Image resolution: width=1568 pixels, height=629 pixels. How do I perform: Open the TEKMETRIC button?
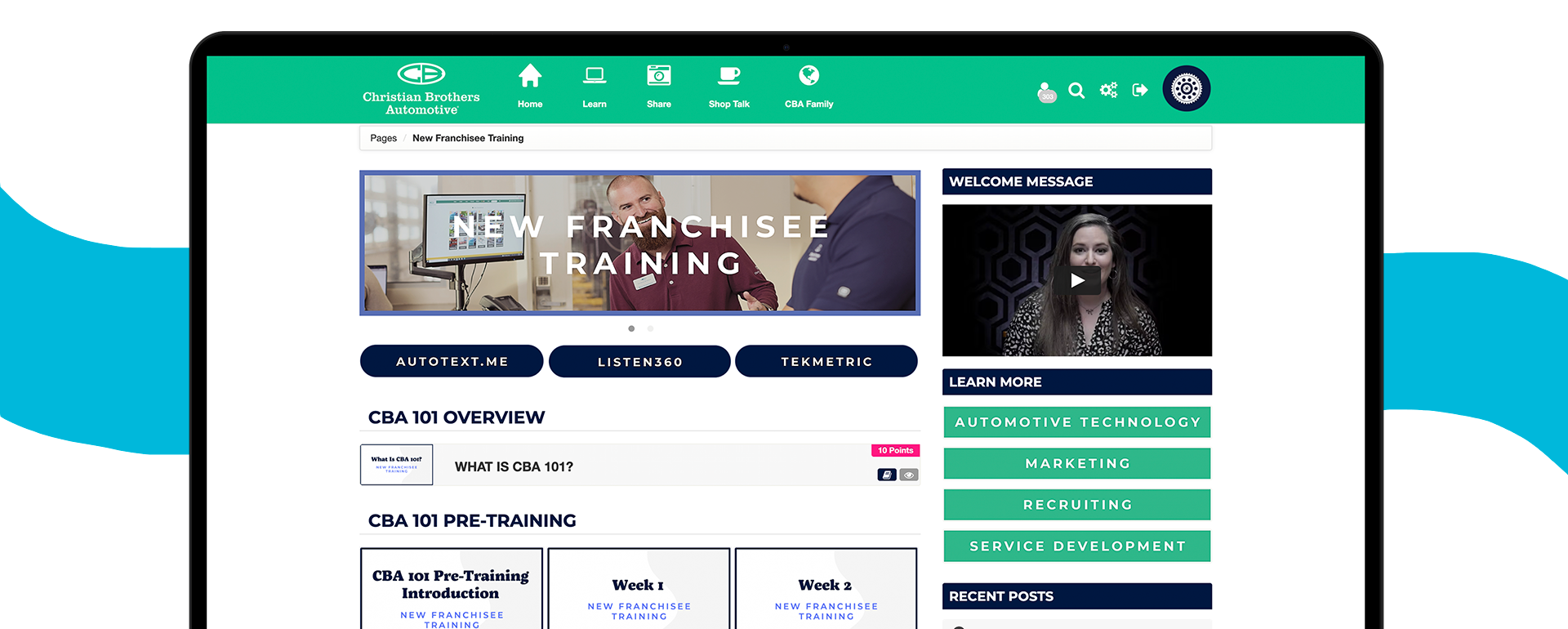pos(826,361)
